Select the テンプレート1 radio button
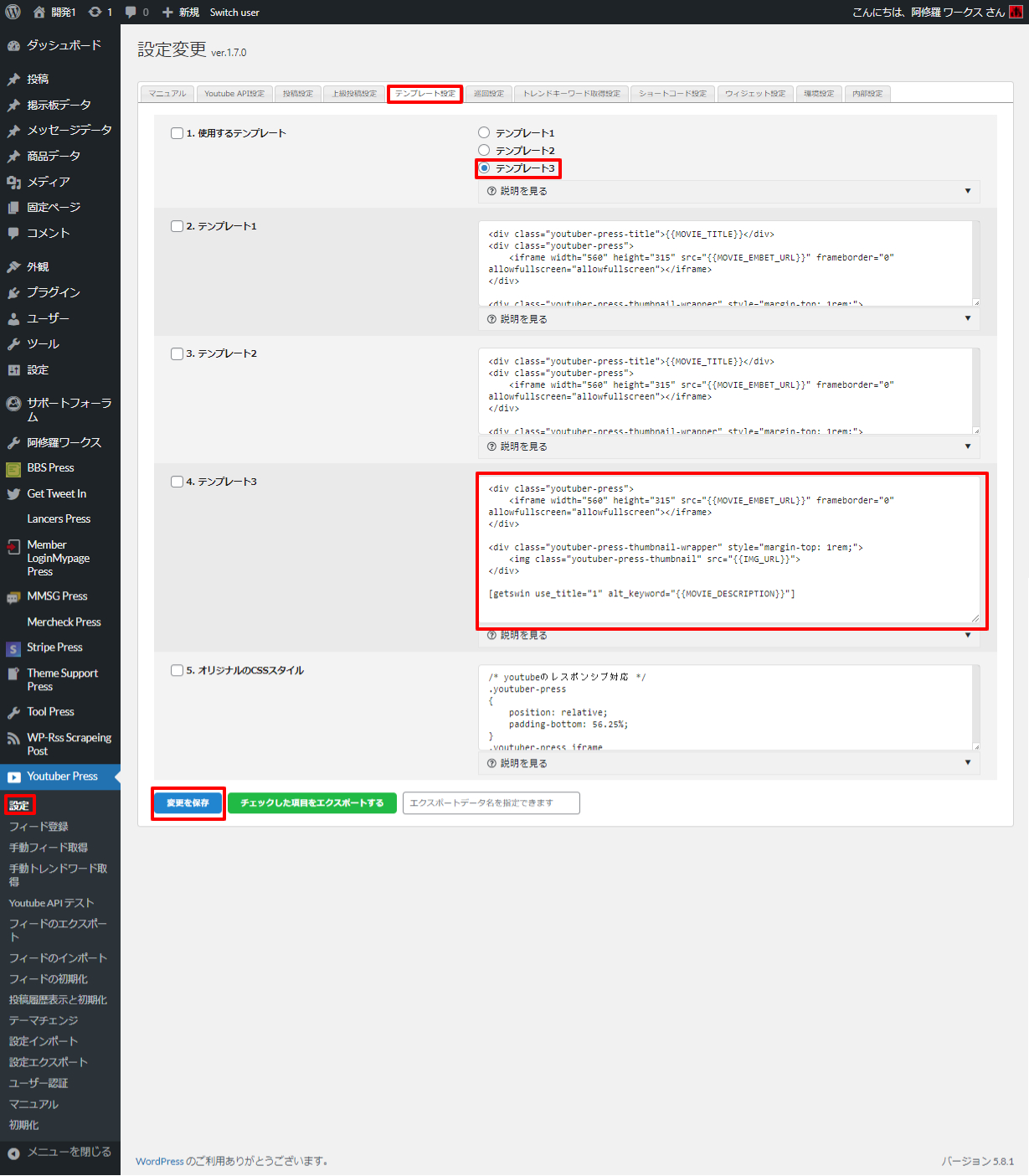1029x1176 pixels. [x=484, y=132]
